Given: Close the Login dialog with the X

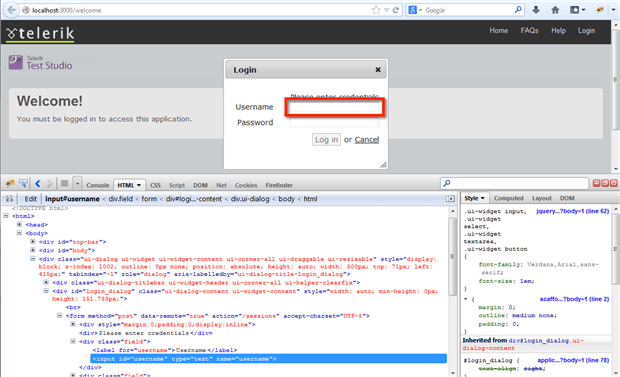Looking at the screenshot, I should 378,70.
